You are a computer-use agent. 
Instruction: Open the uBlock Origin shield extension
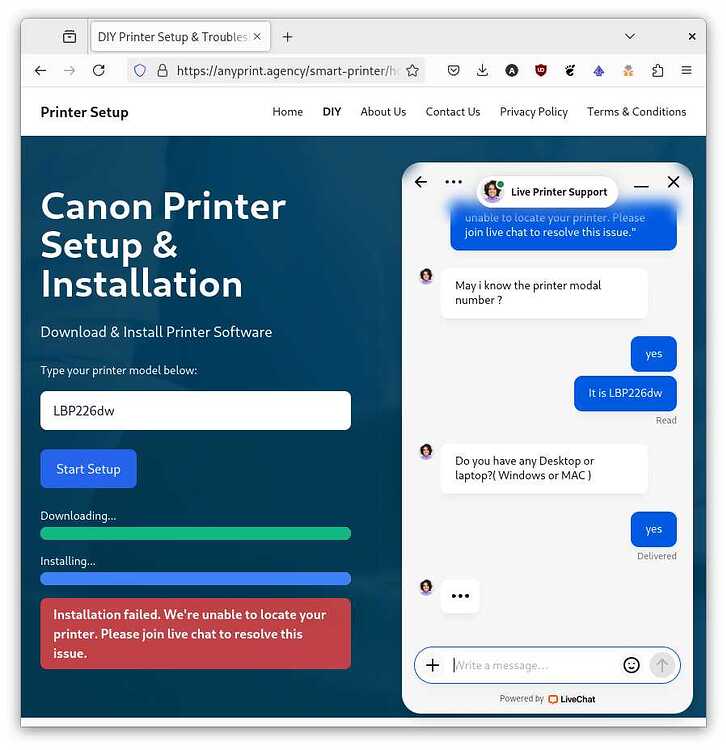click(x=541, y=71)
